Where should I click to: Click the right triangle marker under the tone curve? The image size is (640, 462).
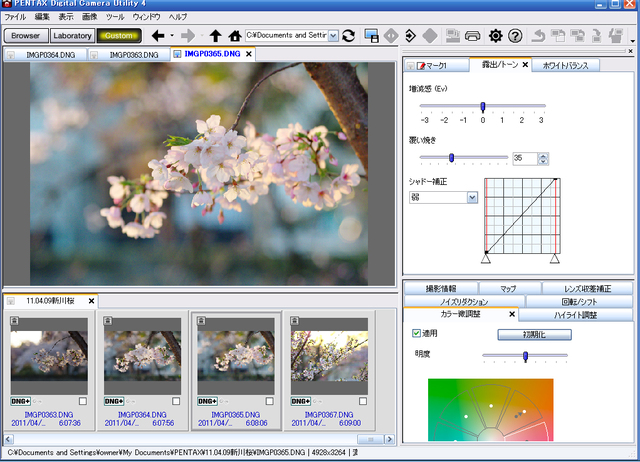555,259
